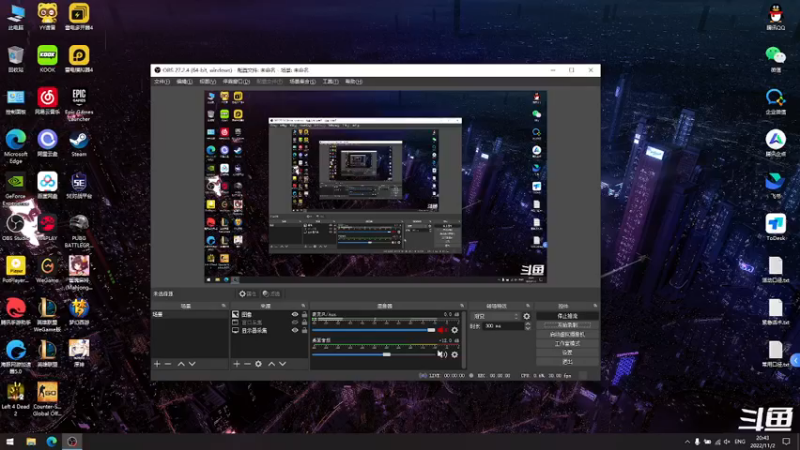Toggle visibility of display capture source
The width and height of the screenshot is (800, 450).
(295, 331)
